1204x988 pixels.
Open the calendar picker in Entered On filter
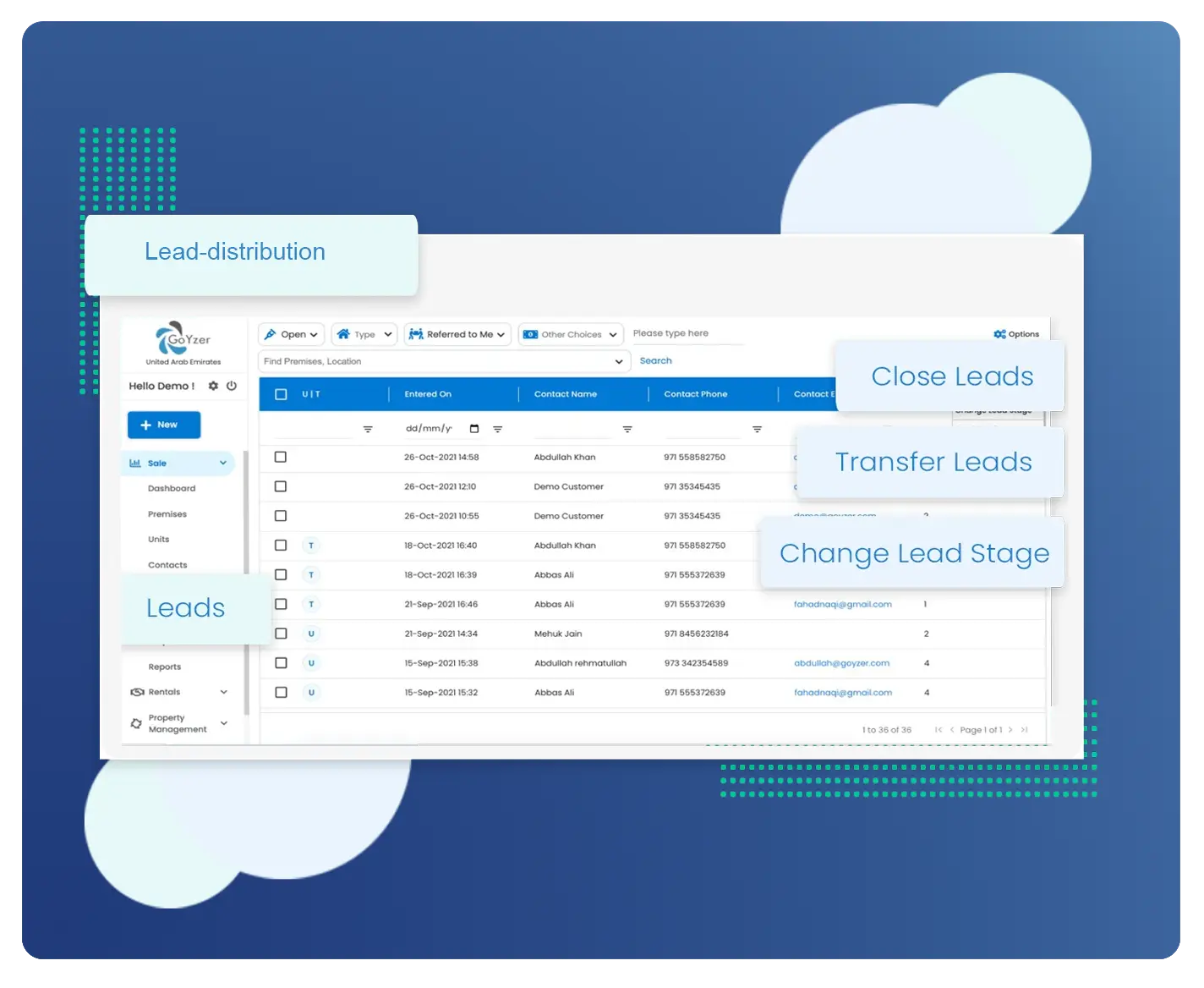[x=474, y=429]
